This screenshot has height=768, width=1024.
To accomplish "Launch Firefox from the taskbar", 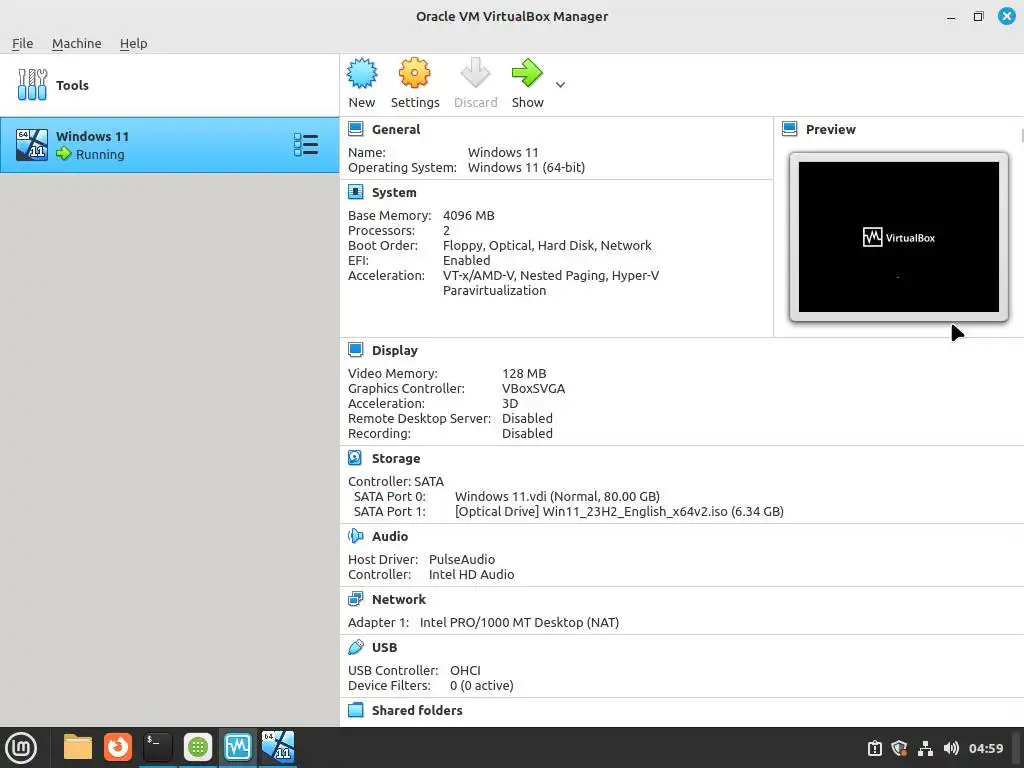I will coord(118,747).
